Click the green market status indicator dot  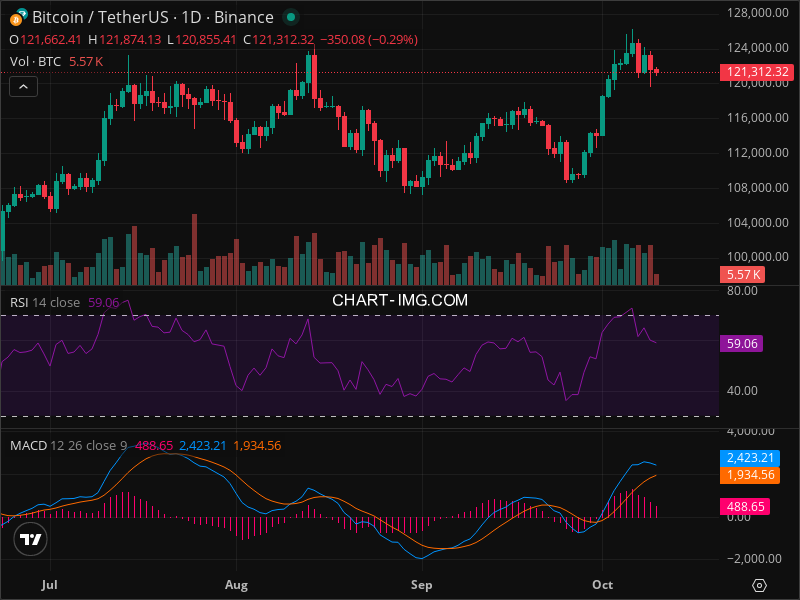point(290,17)
